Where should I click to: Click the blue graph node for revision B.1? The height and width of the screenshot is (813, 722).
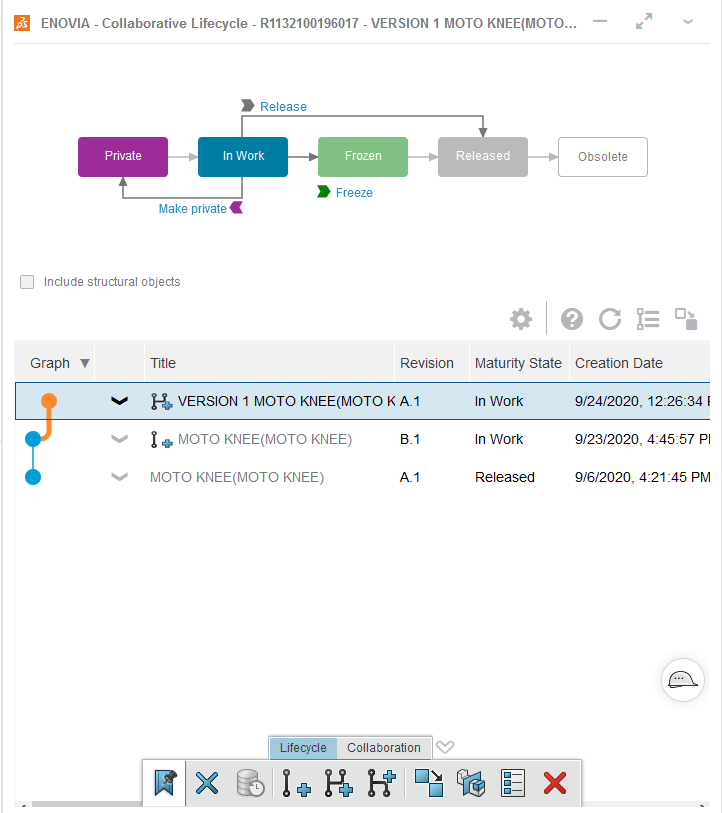click(33, 439)
